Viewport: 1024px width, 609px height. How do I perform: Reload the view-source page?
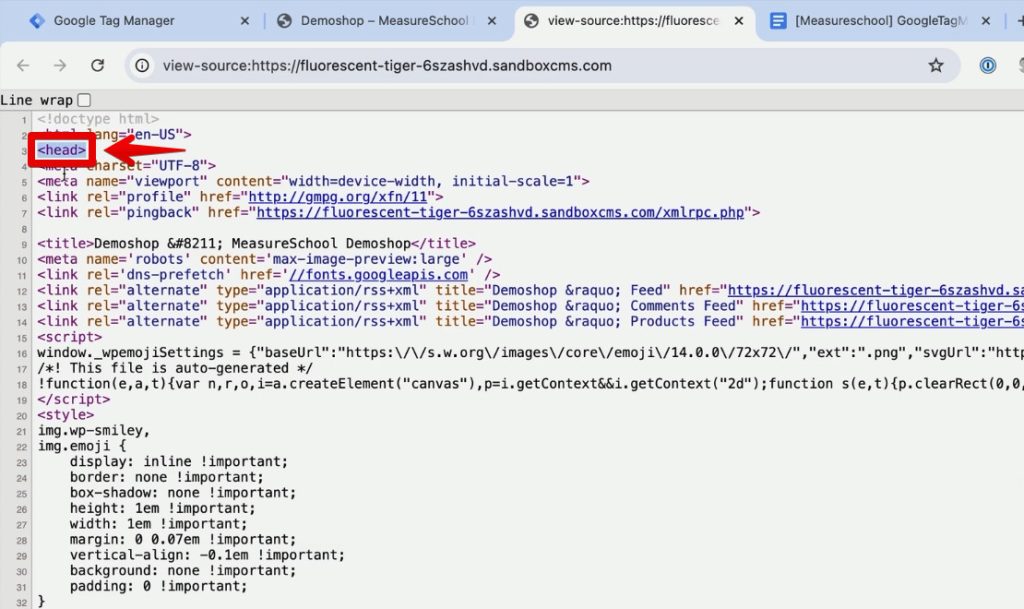[97, 65]
